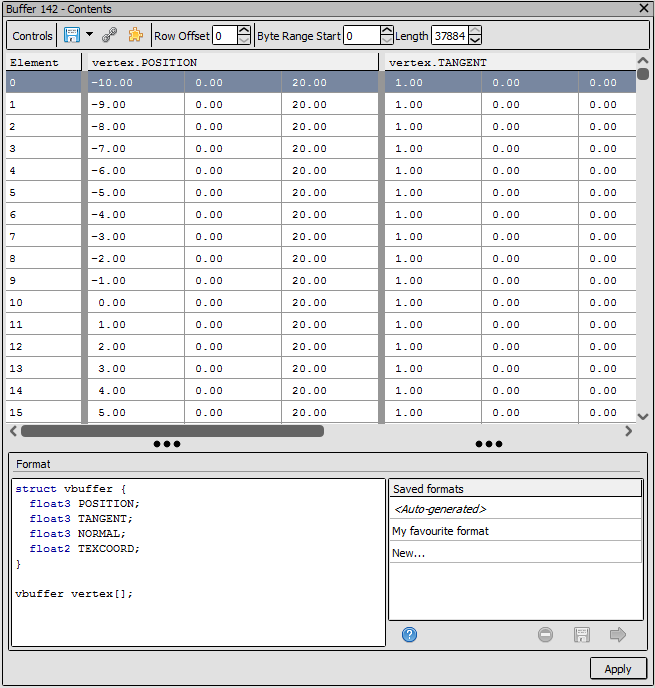Click the -4.00 position cell

pos(136,215)
